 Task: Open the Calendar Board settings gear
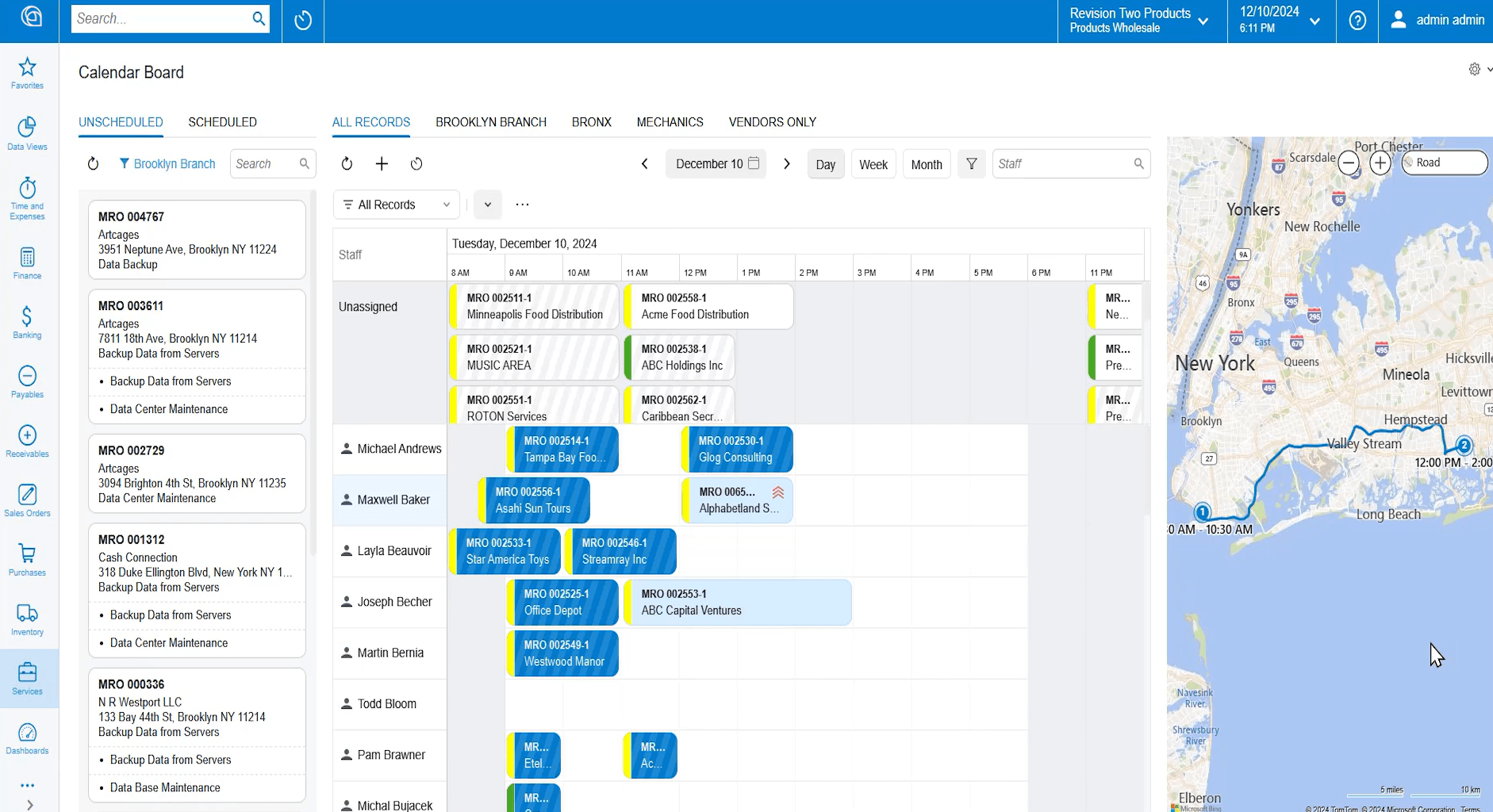click(1473, 69)
